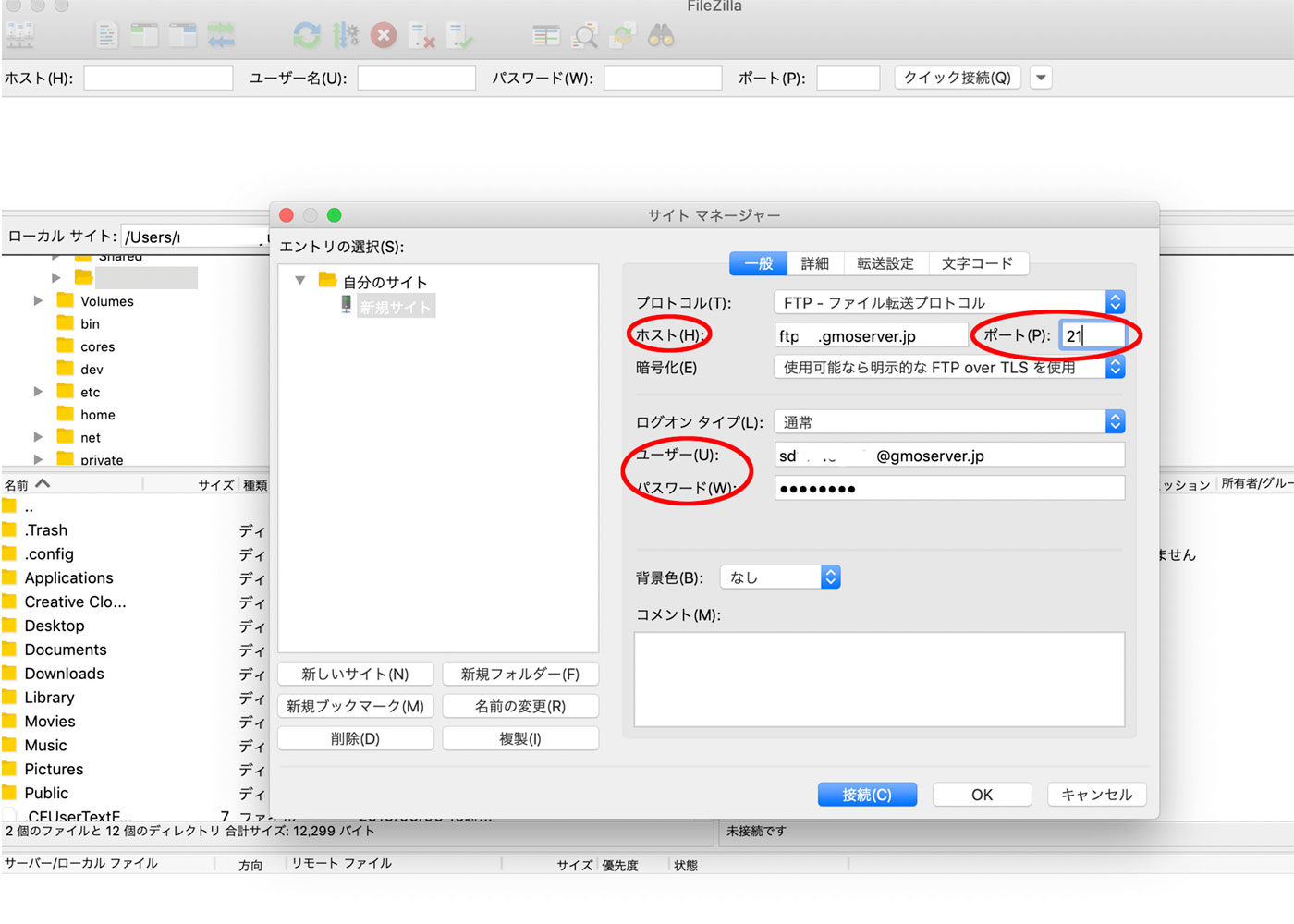
Task: Switch to the 詳細 tab
Action: coord(815,263)
